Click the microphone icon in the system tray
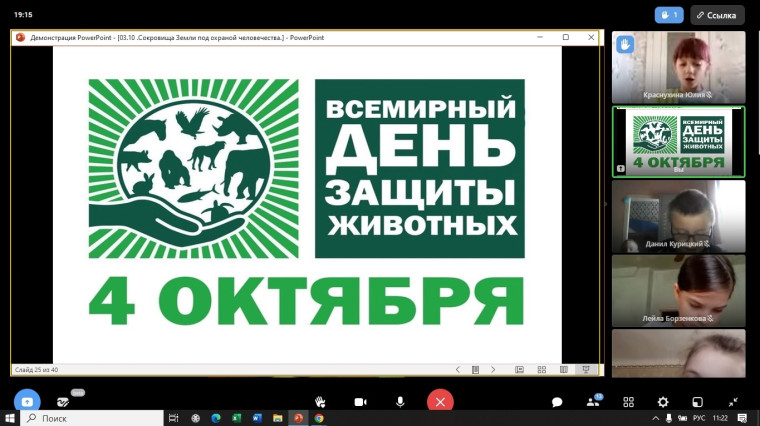 tap(669, 418)
